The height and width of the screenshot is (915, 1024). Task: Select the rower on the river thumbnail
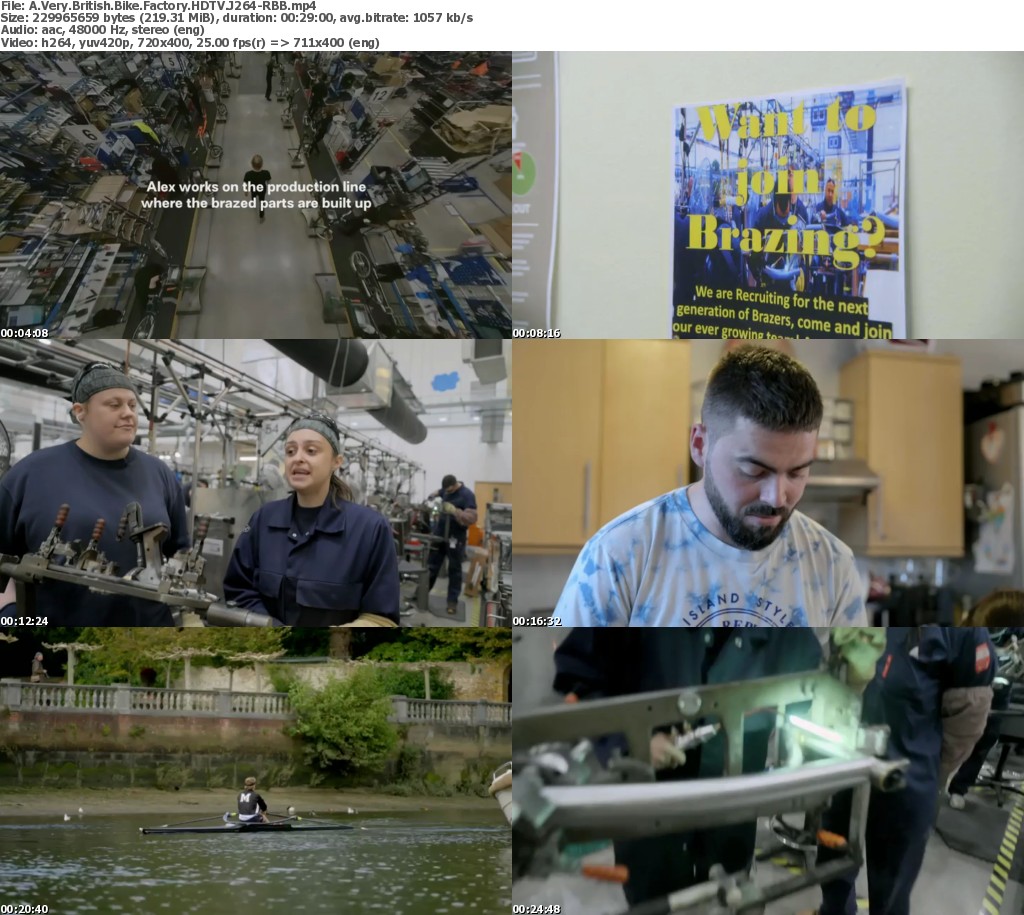coord(255,770)
